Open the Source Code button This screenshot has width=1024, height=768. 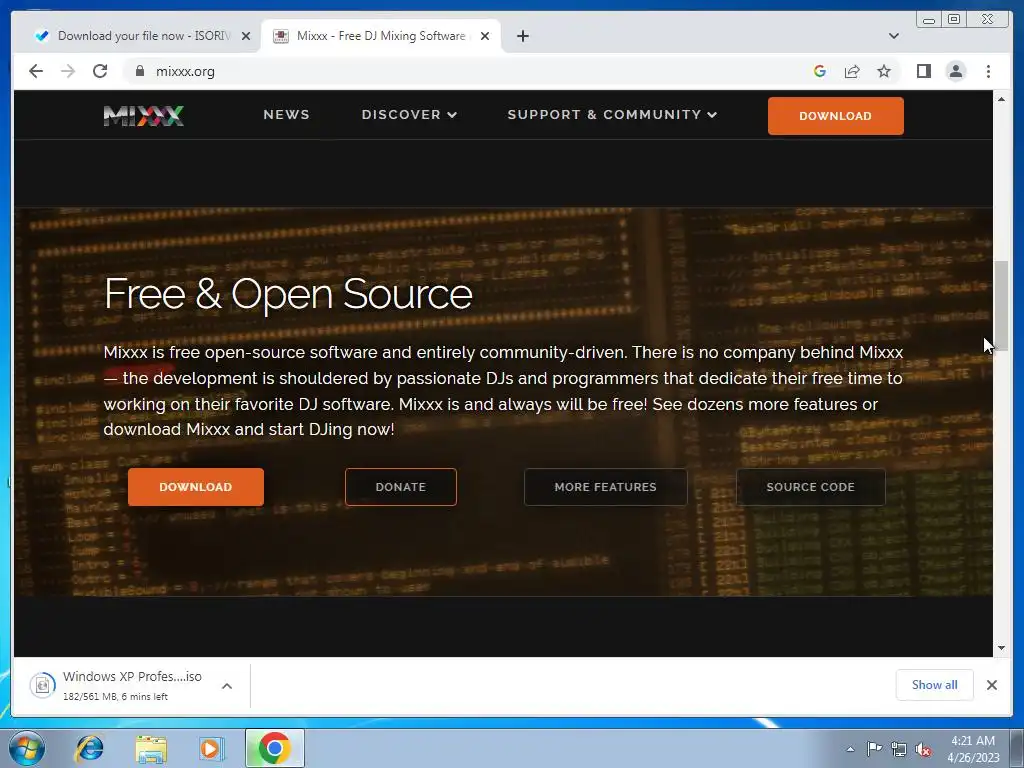[x=810, y=487]
